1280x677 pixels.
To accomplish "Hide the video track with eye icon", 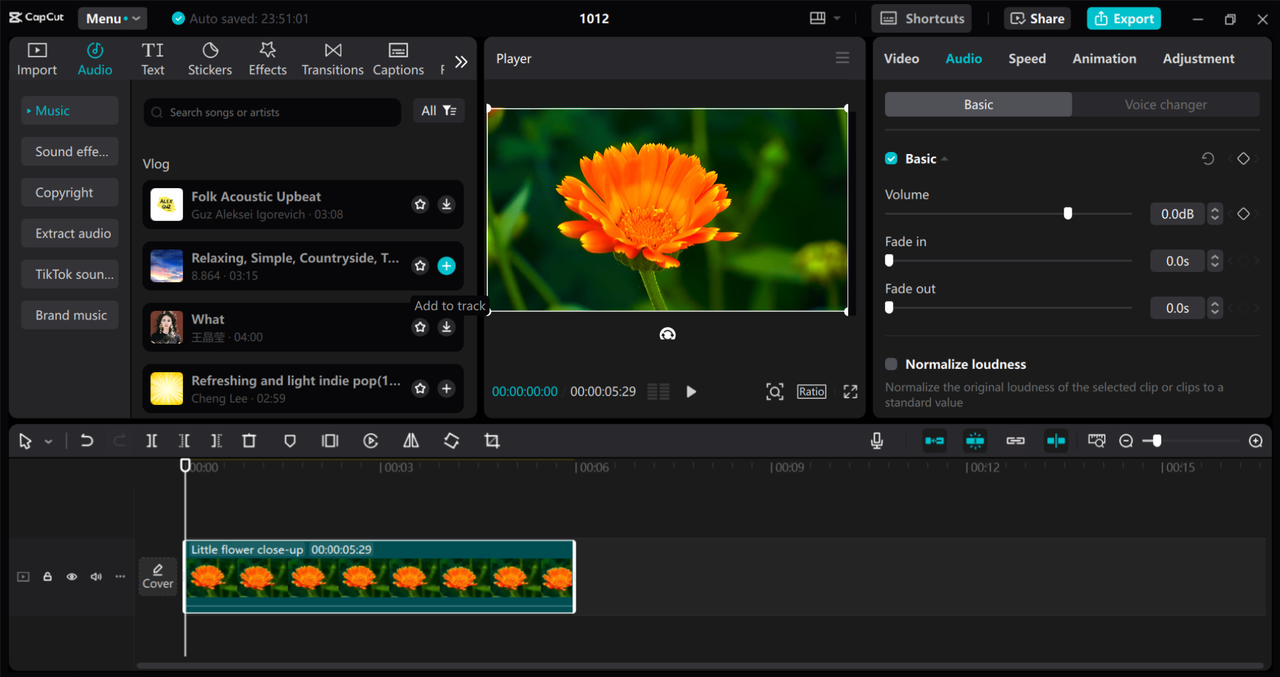I will click(72, 577).
